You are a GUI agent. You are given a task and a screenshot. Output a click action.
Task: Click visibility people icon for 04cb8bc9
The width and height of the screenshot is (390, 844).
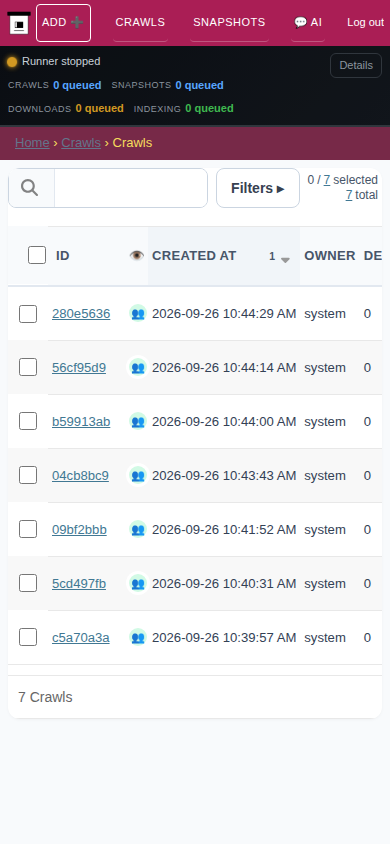[x=138, y=475]
